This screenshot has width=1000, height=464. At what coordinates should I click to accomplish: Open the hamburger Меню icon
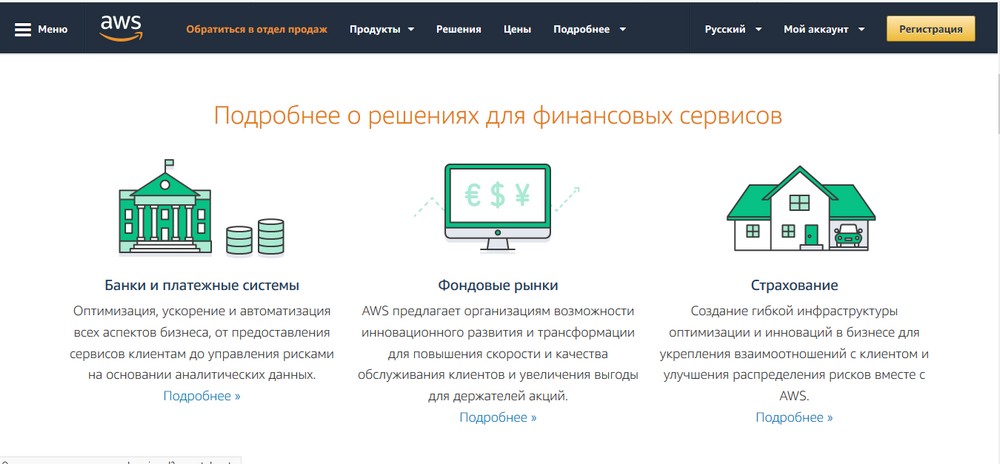tap(23, 29)
